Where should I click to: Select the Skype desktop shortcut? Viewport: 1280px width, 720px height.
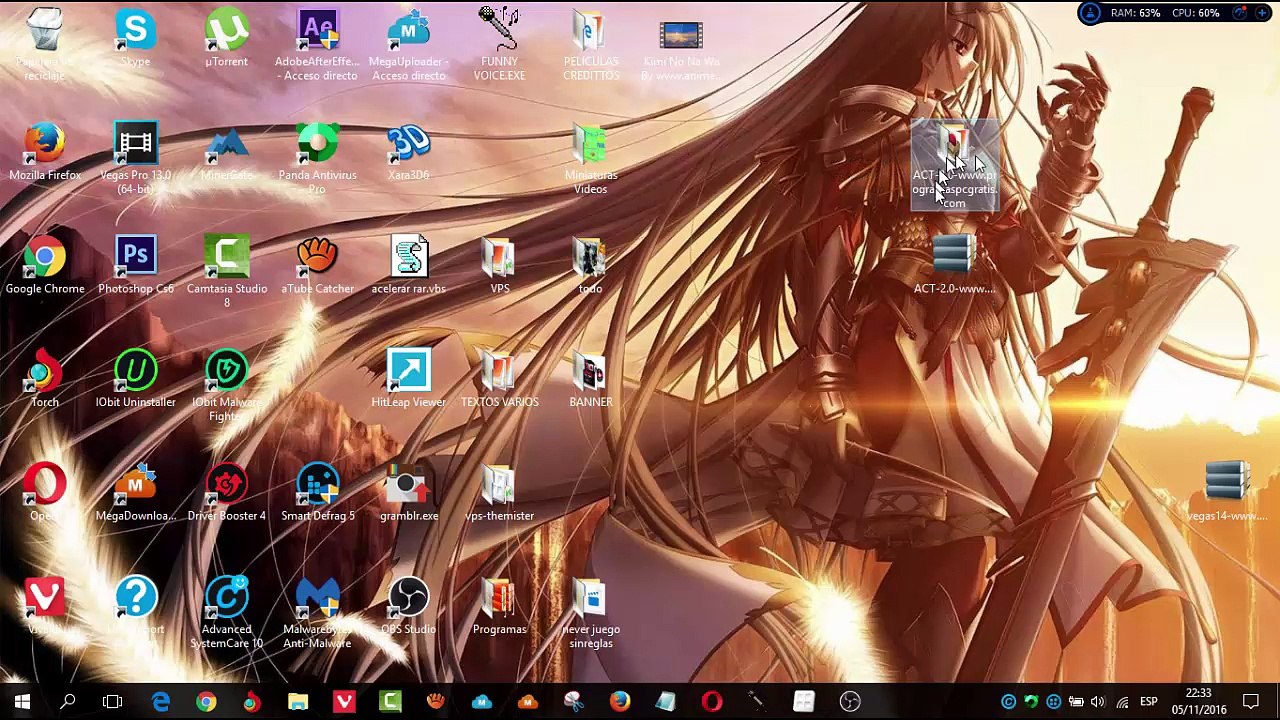tap(135, 40)
